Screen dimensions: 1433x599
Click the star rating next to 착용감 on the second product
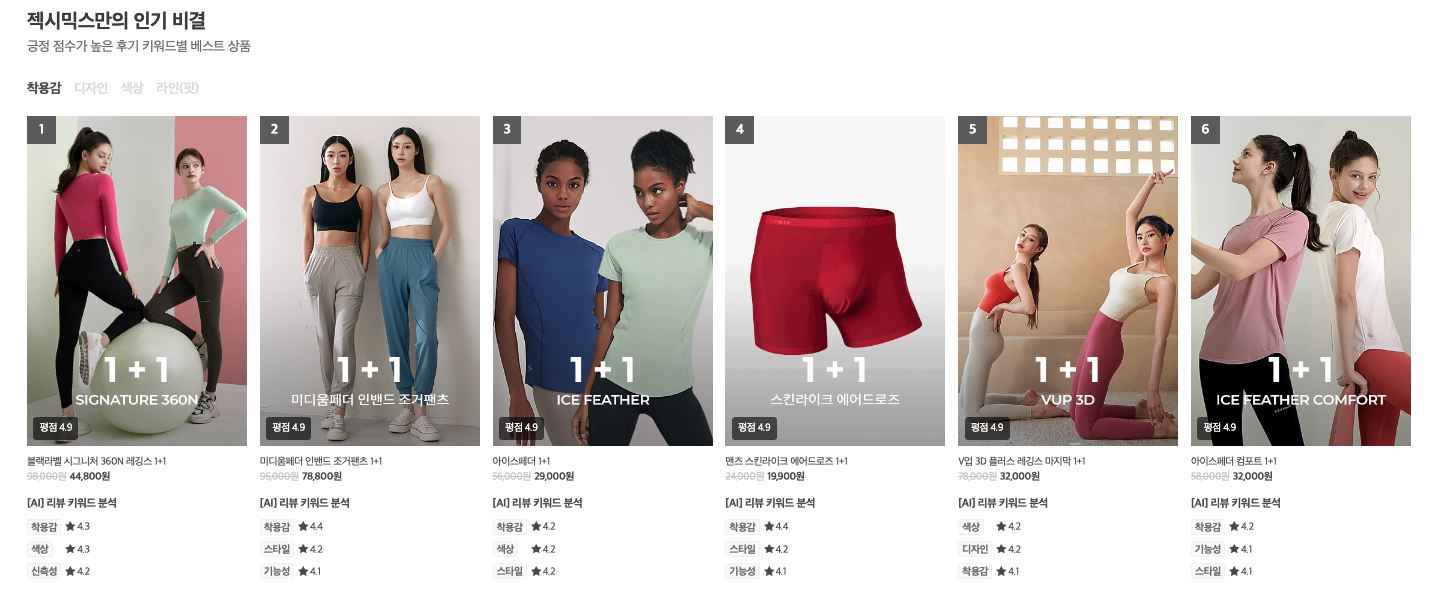tap(311, 526)
